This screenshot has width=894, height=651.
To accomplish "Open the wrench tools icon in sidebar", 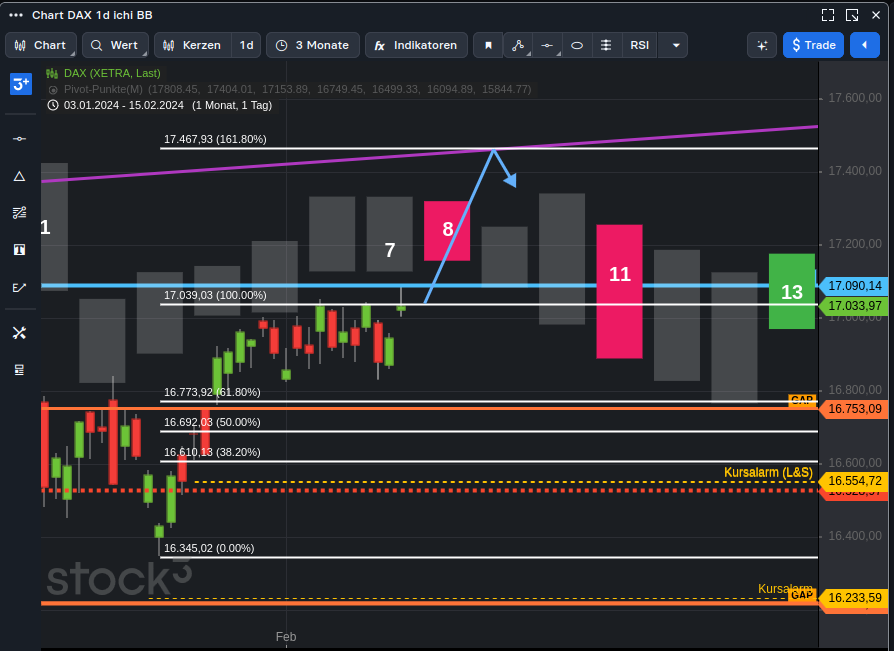I will pyautogui.click(x=19, y=333).
